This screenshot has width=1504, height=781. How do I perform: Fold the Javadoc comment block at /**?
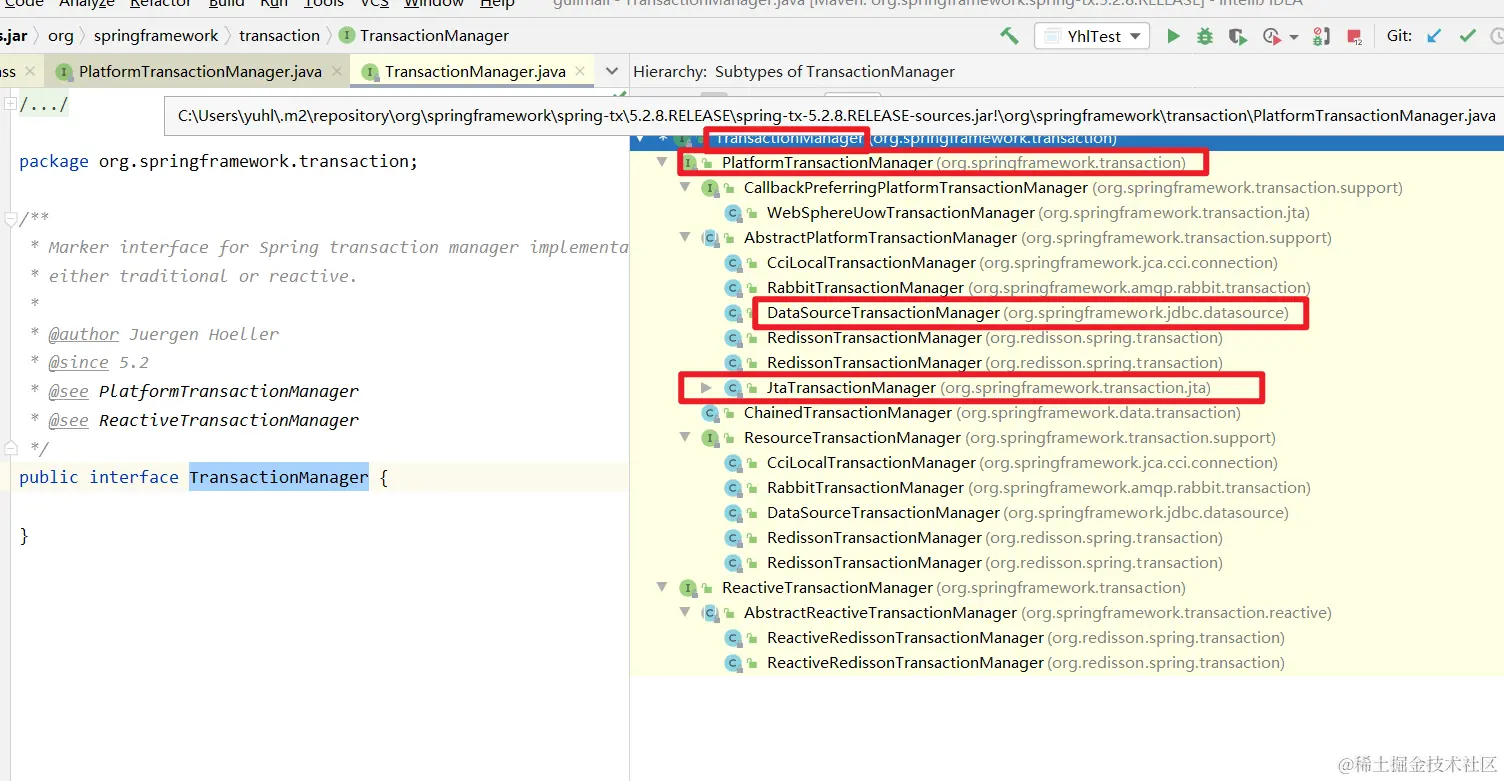click(x=10, y=219)
